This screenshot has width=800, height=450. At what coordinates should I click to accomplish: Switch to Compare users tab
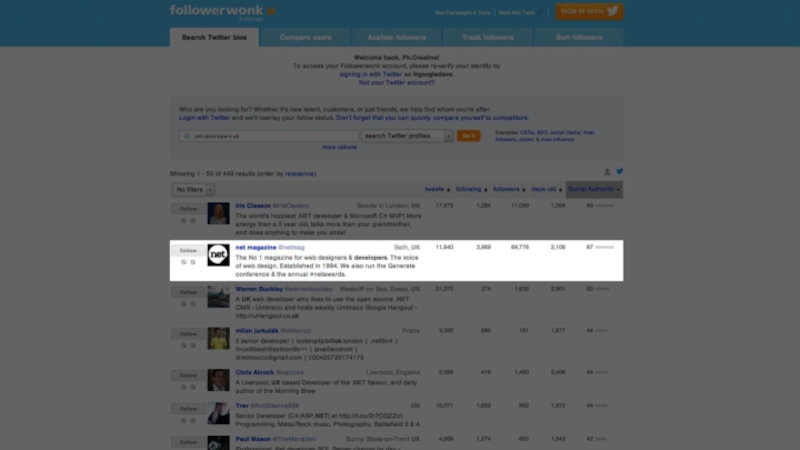[x=305, y=37]
